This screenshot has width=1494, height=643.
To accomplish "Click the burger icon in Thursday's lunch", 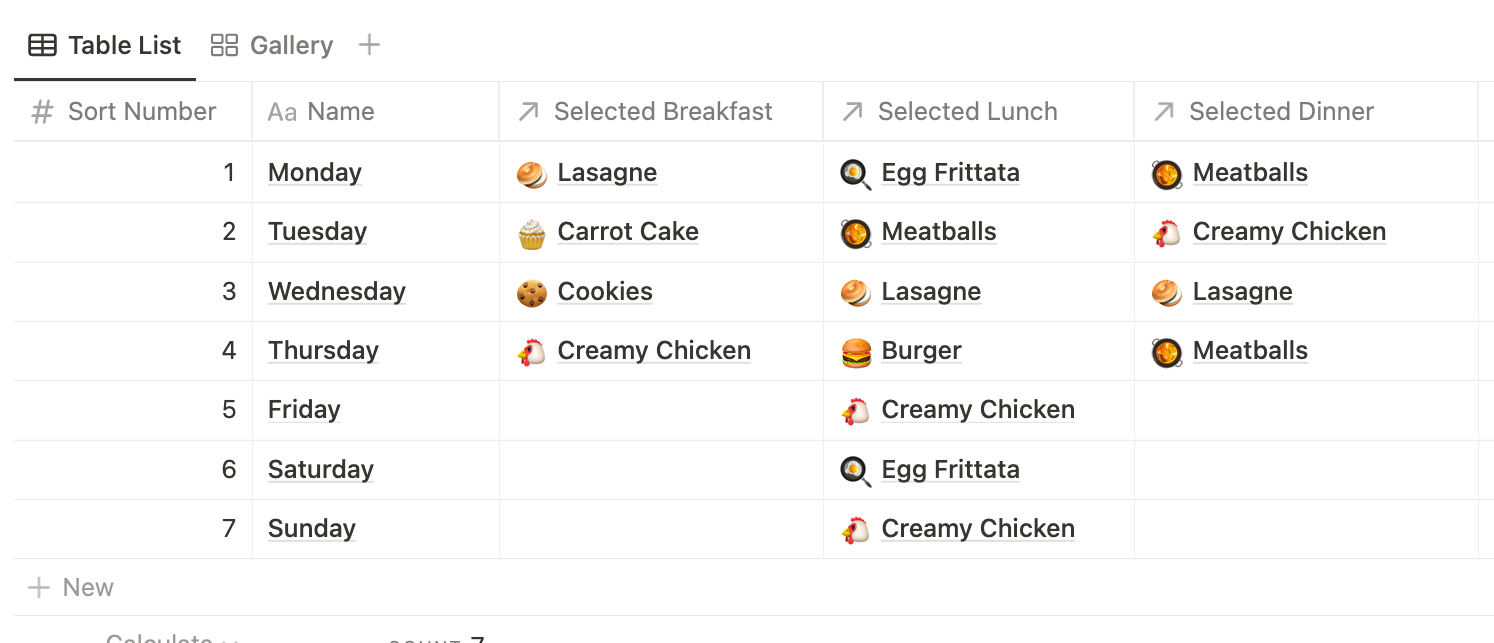I will click(856, 352).
